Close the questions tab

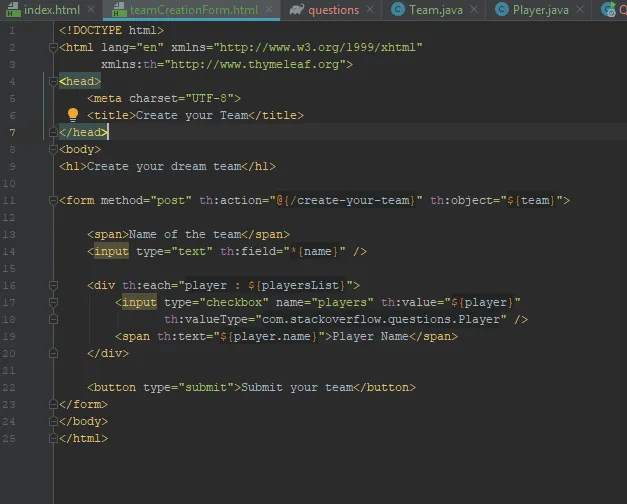click(370, 9)
